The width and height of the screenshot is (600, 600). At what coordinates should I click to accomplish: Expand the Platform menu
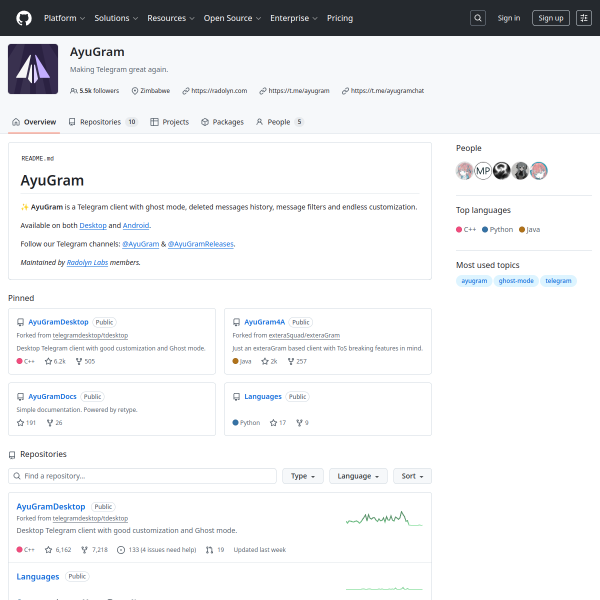64,18
